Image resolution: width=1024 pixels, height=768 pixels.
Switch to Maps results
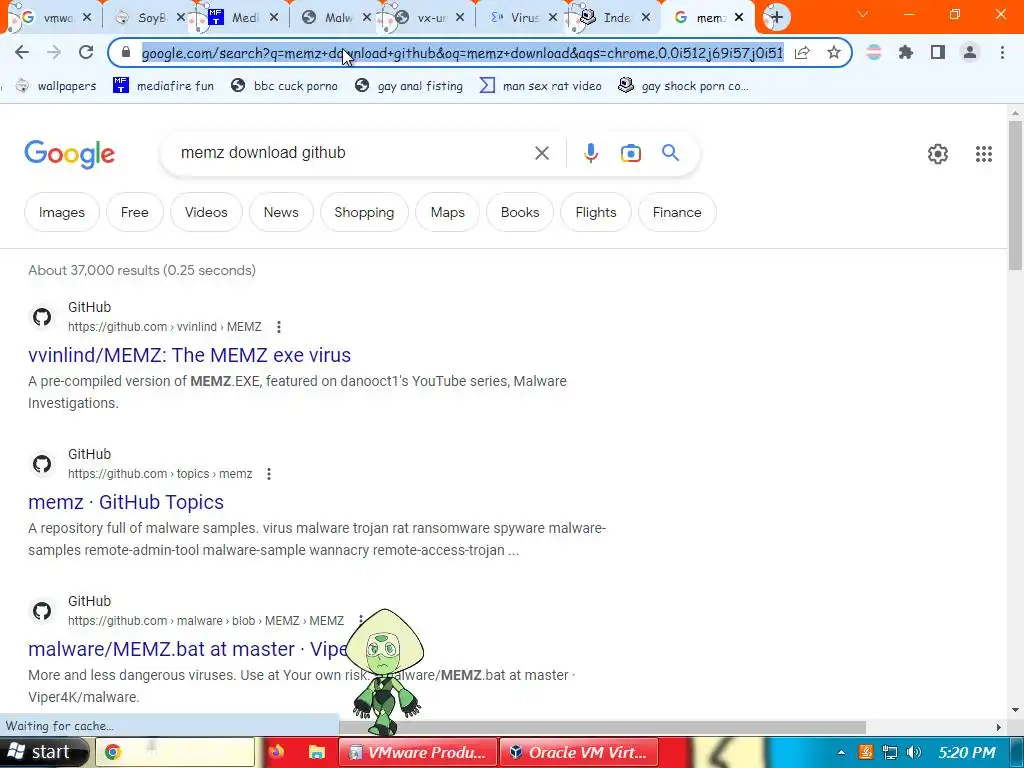point(447,212)
